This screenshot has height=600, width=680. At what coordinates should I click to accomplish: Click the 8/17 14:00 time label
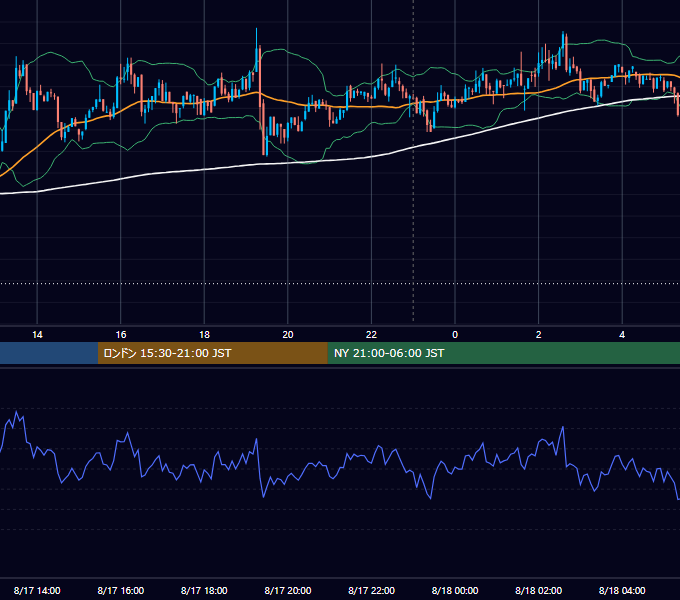click(x=37, y=590)
